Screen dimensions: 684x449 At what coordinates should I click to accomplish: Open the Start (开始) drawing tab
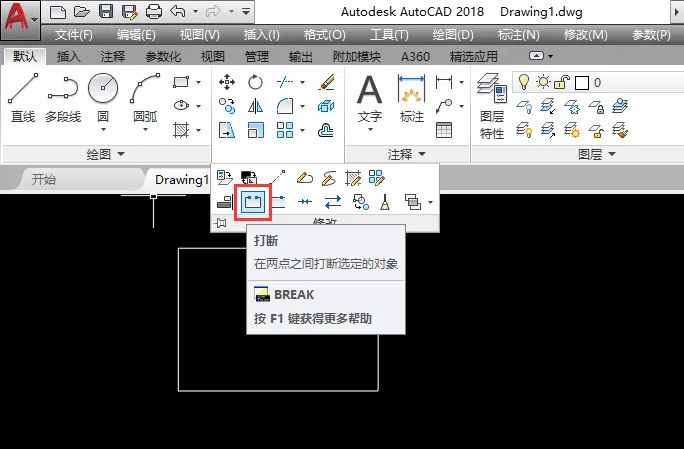tap(44, 179)
